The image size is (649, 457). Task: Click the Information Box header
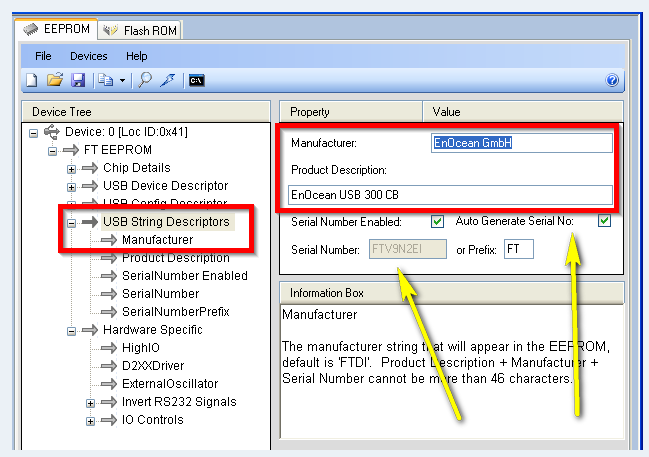[452, 293]
